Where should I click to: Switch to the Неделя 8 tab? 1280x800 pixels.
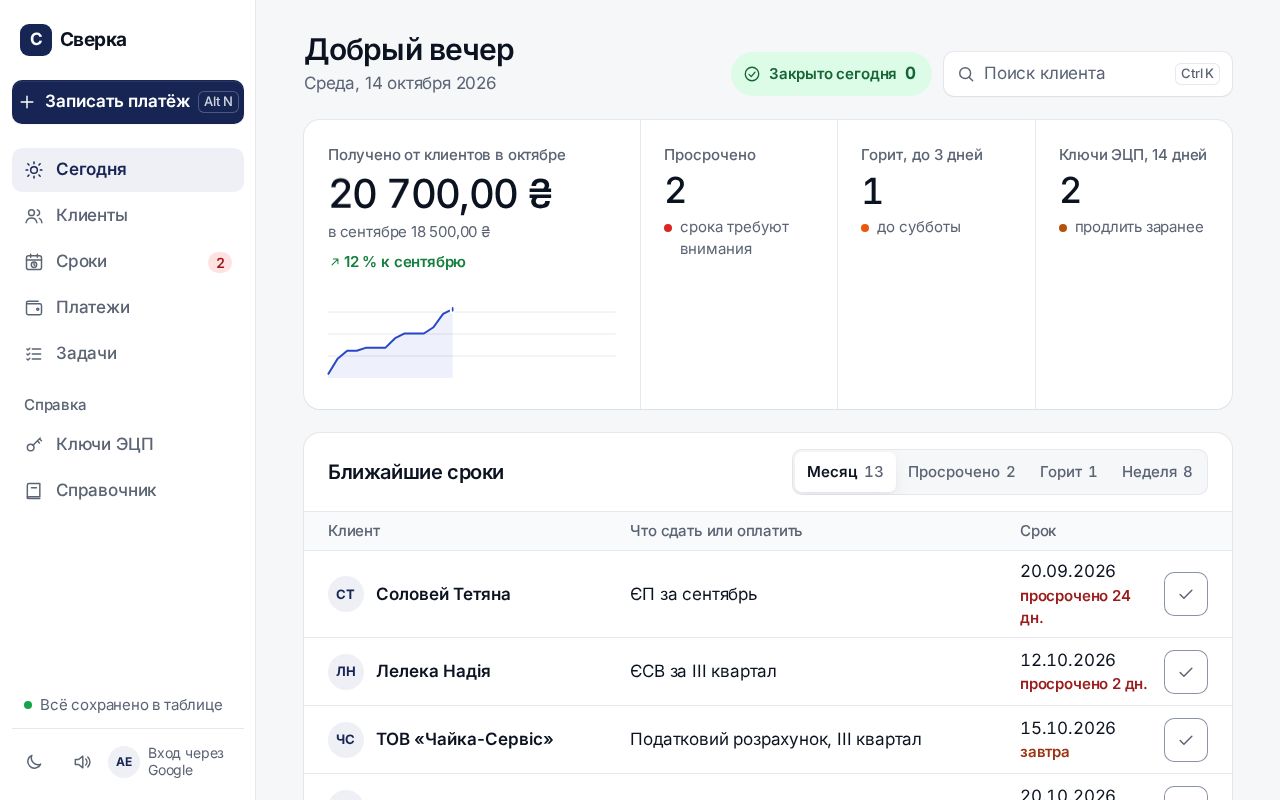pos(1157,472)
